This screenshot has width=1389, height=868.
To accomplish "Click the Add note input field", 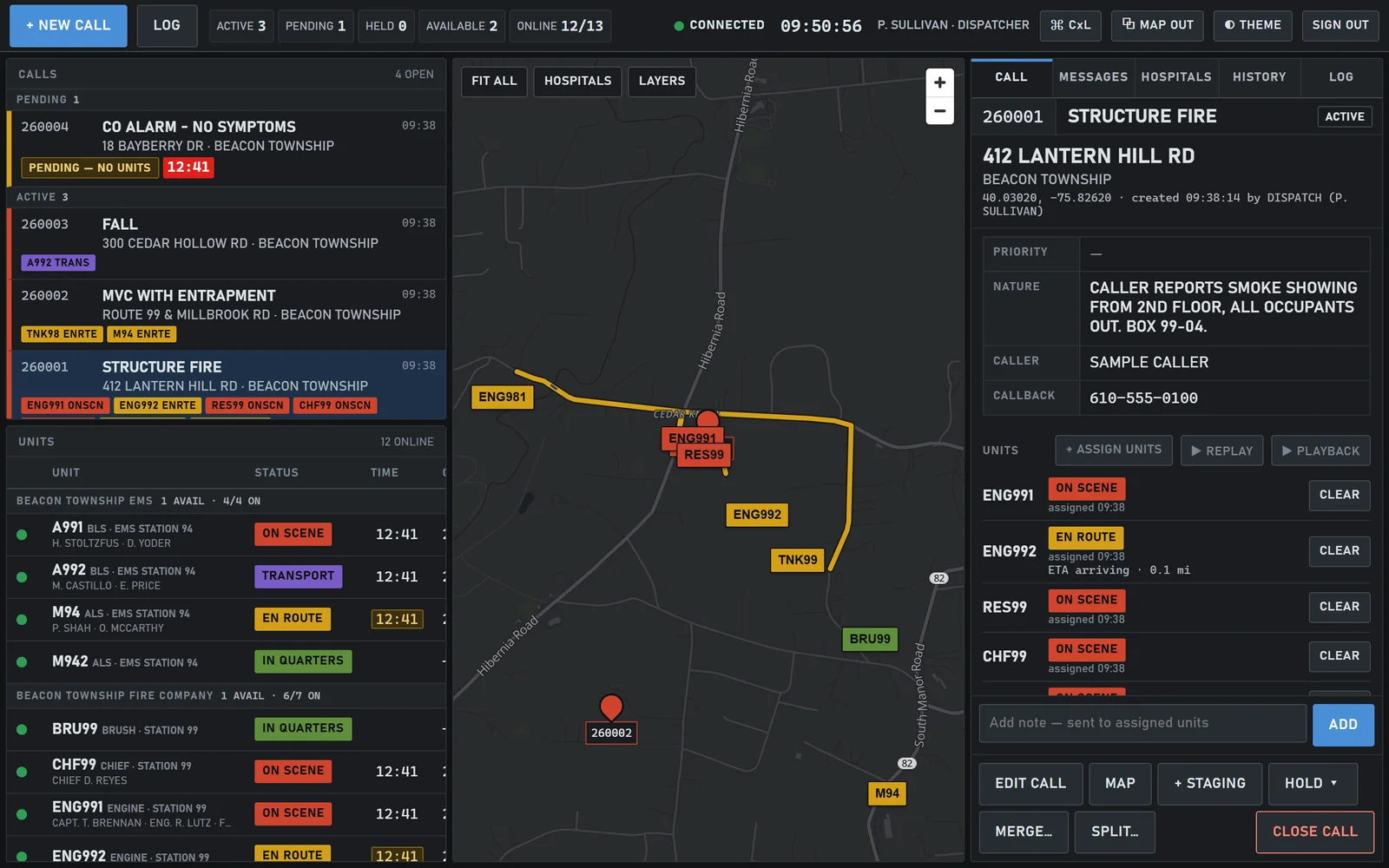I will [x=1142, y=723].
